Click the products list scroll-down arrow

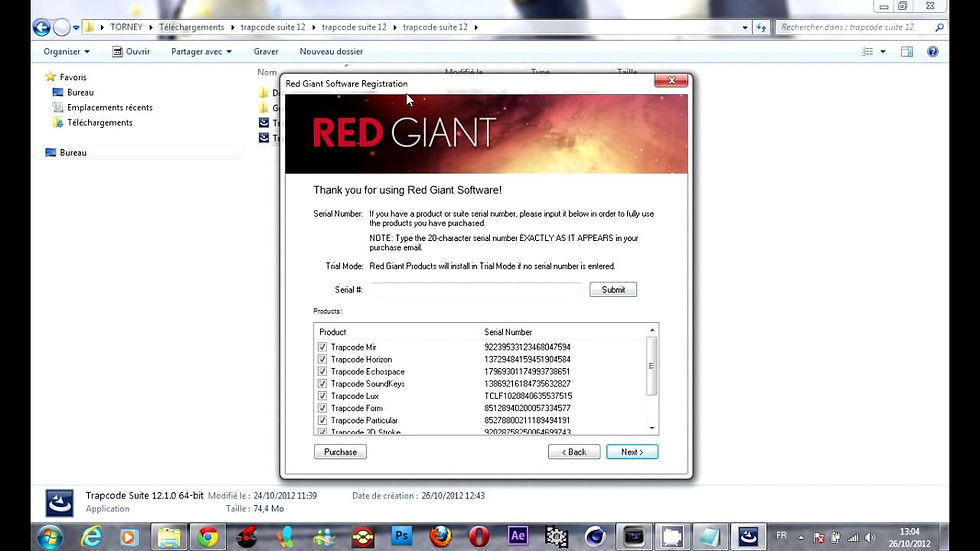click(x=652, y=429)
